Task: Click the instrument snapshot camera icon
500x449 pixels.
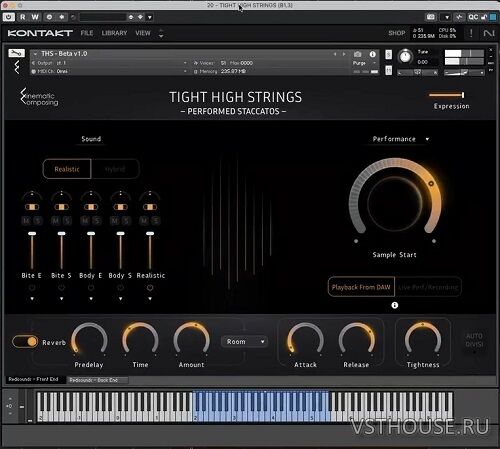Action: coord(358,54)
